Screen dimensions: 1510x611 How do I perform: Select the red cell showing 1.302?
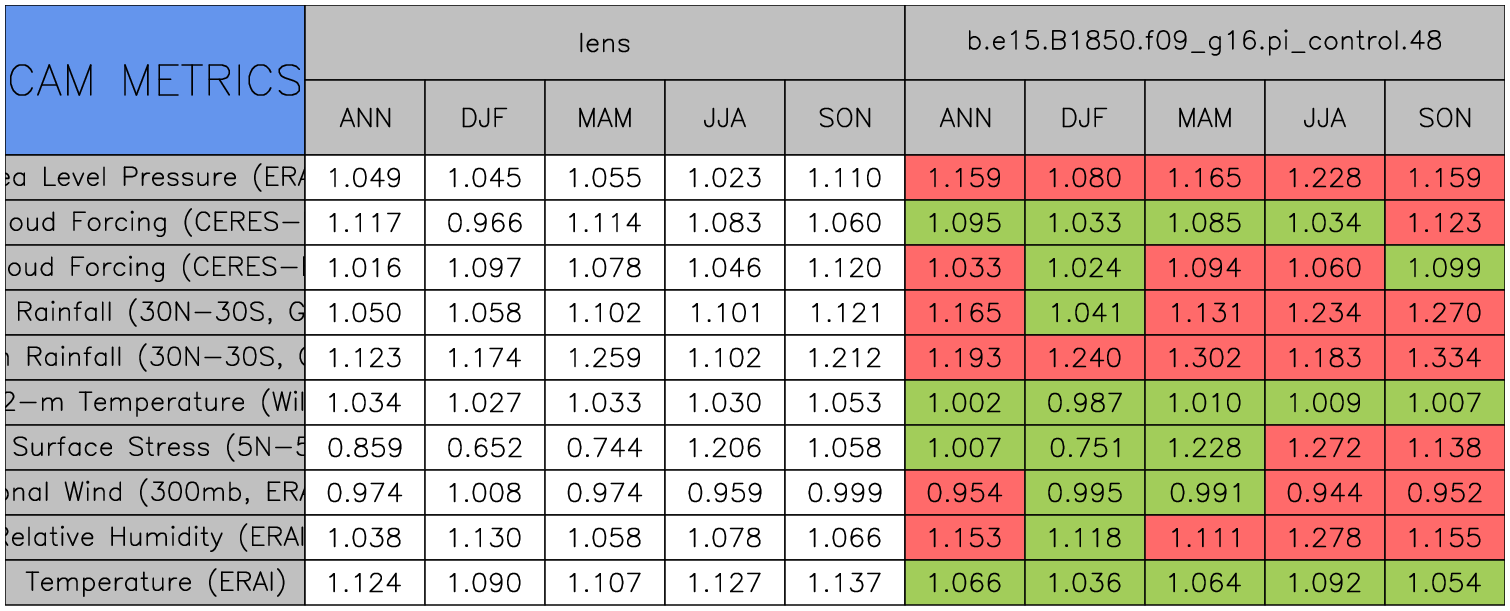[1205, 357]
